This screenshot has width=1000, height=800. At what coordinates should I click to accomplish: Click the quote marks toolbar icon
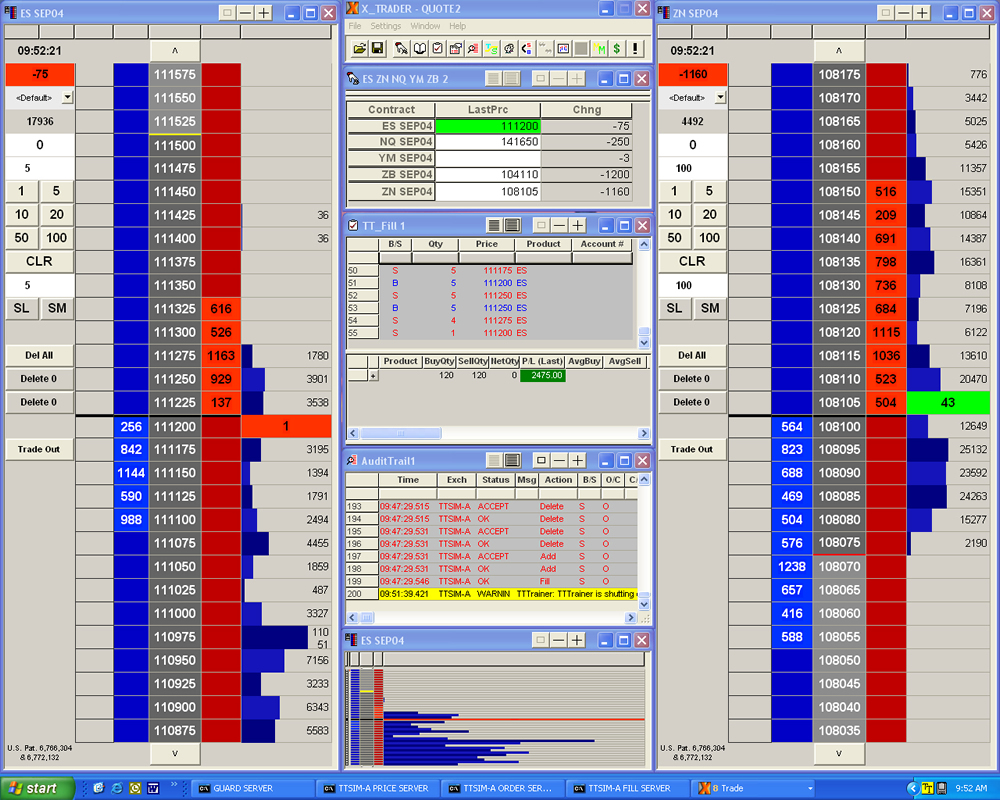(545, 48)
